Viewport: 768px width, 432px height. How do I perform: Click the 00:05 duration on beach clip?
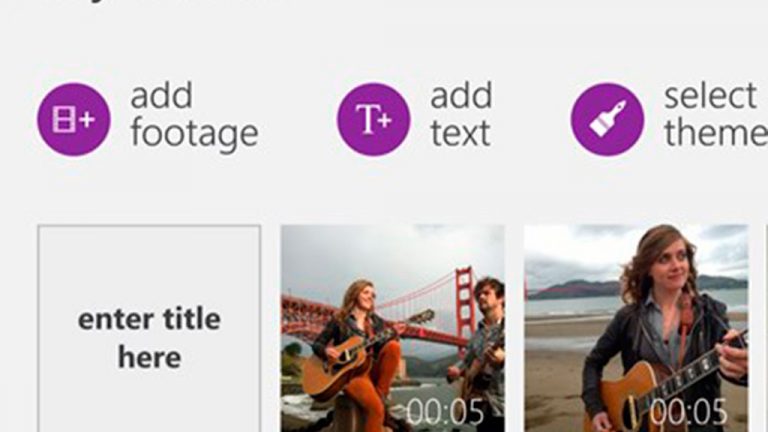click(688, 412)
